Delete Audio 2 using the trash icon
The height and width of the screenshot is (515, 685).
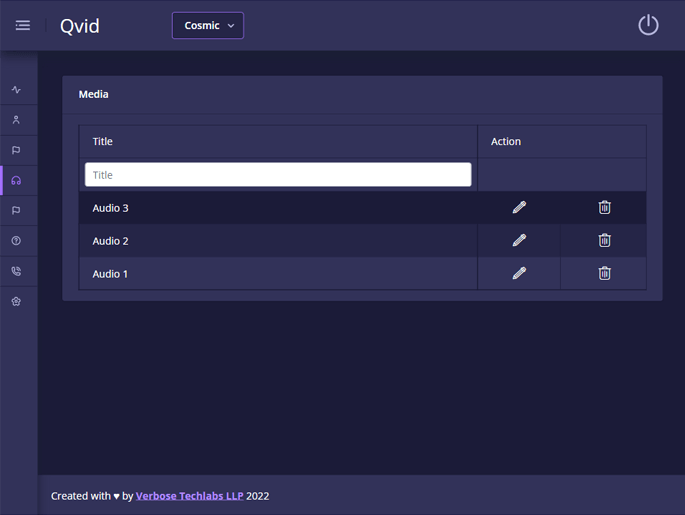pos(604,241)
